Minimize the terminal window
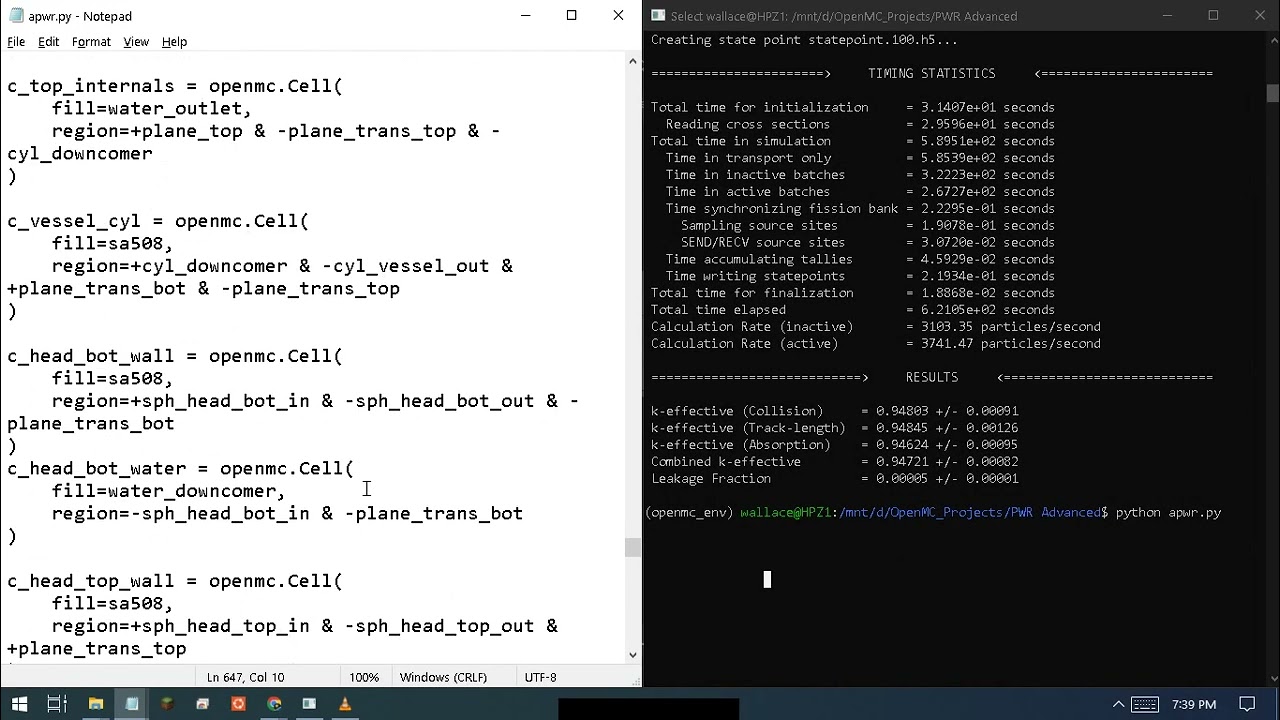 pyautogui.click(x=1167, y=16)
